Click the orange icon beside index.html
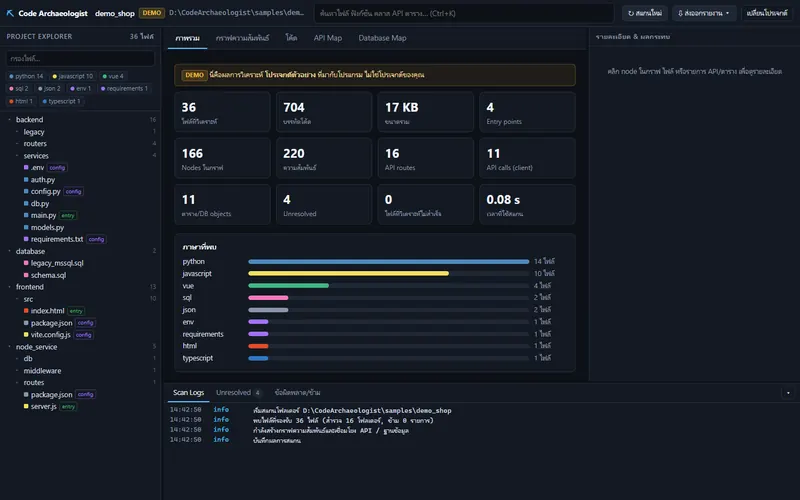800x500 pixels. point(26,311)
